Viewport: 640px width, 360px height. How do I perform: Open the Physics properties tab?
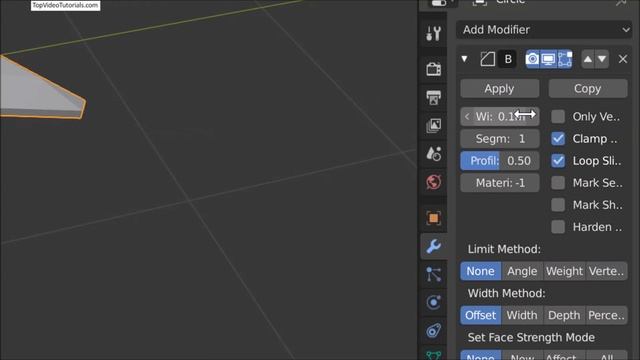click(433, 302)
